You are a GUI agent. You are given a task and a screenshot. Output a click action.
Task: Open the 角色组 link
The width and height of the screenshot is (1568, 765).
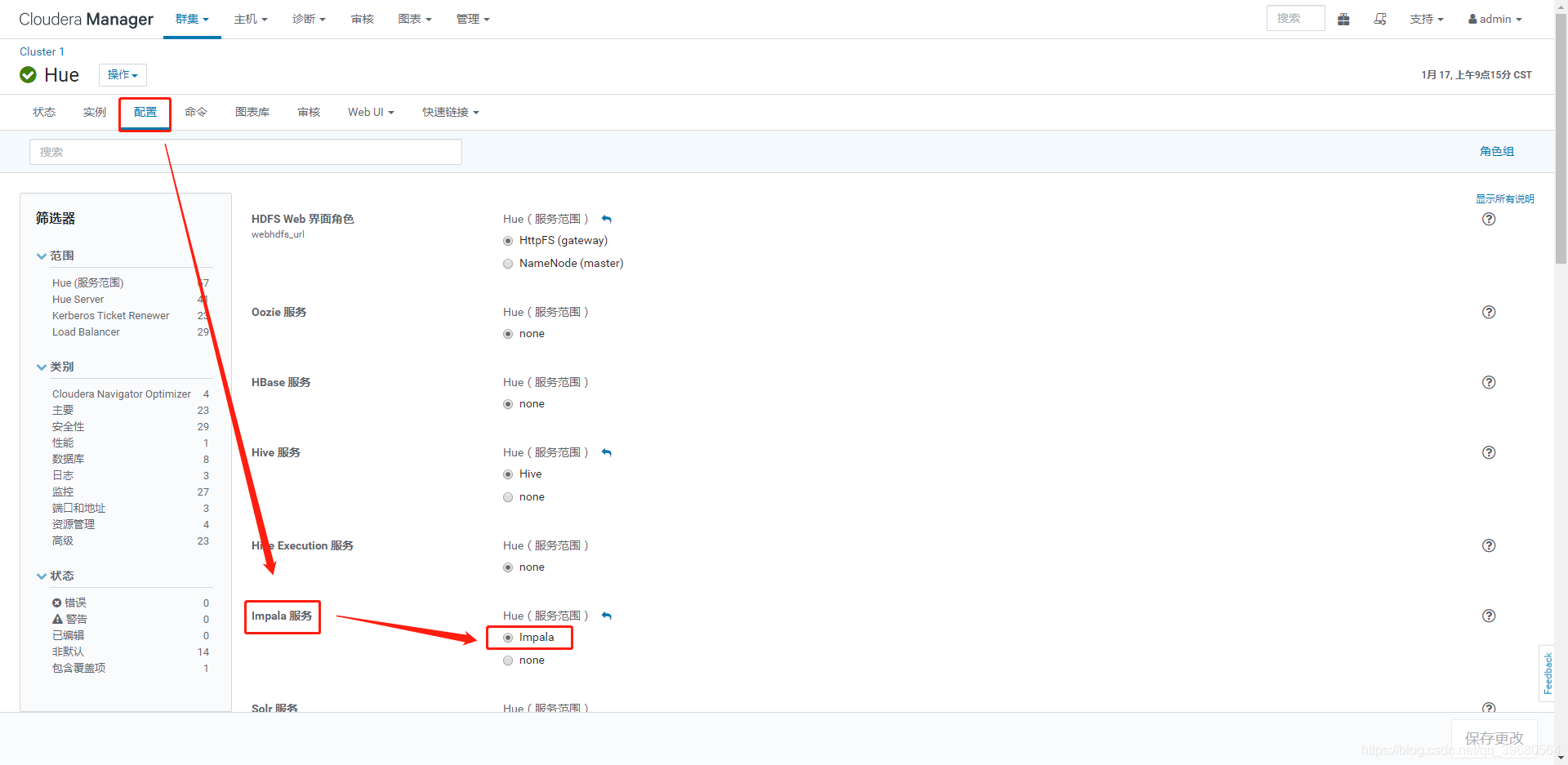click(x=1497, y=151)
